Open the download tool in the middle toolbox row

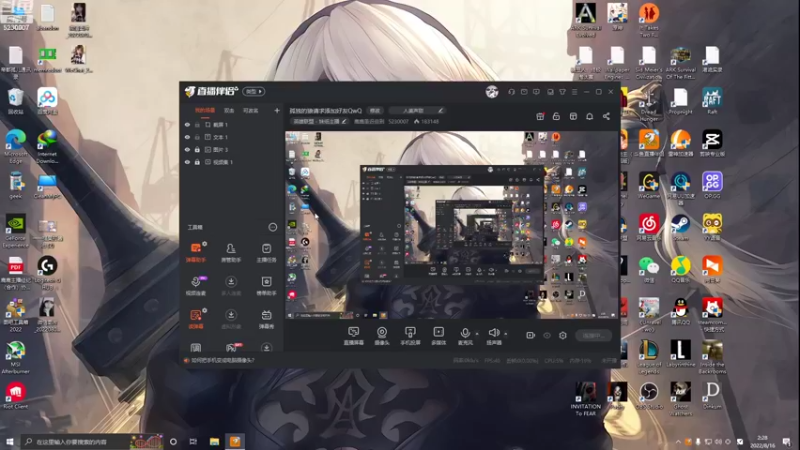[x=231, y=286]
